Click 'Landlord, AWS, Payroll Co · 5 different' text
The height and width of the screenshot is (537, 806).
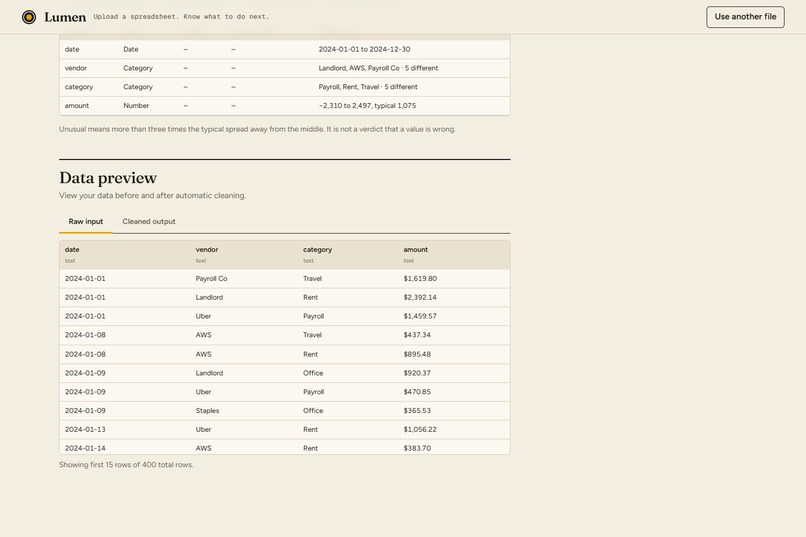click(378, 68)
